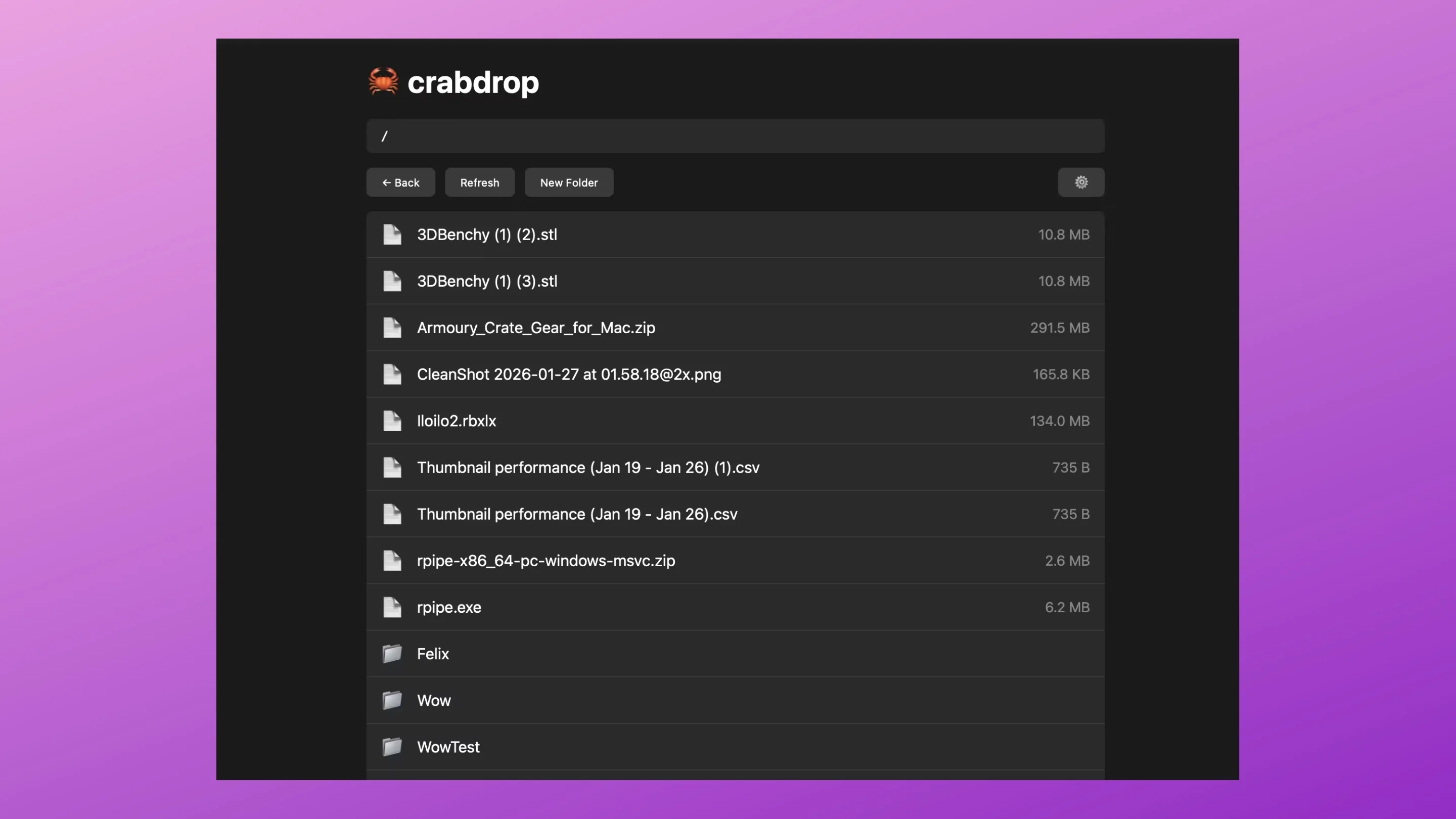Click the Back button

coord(400,182)
